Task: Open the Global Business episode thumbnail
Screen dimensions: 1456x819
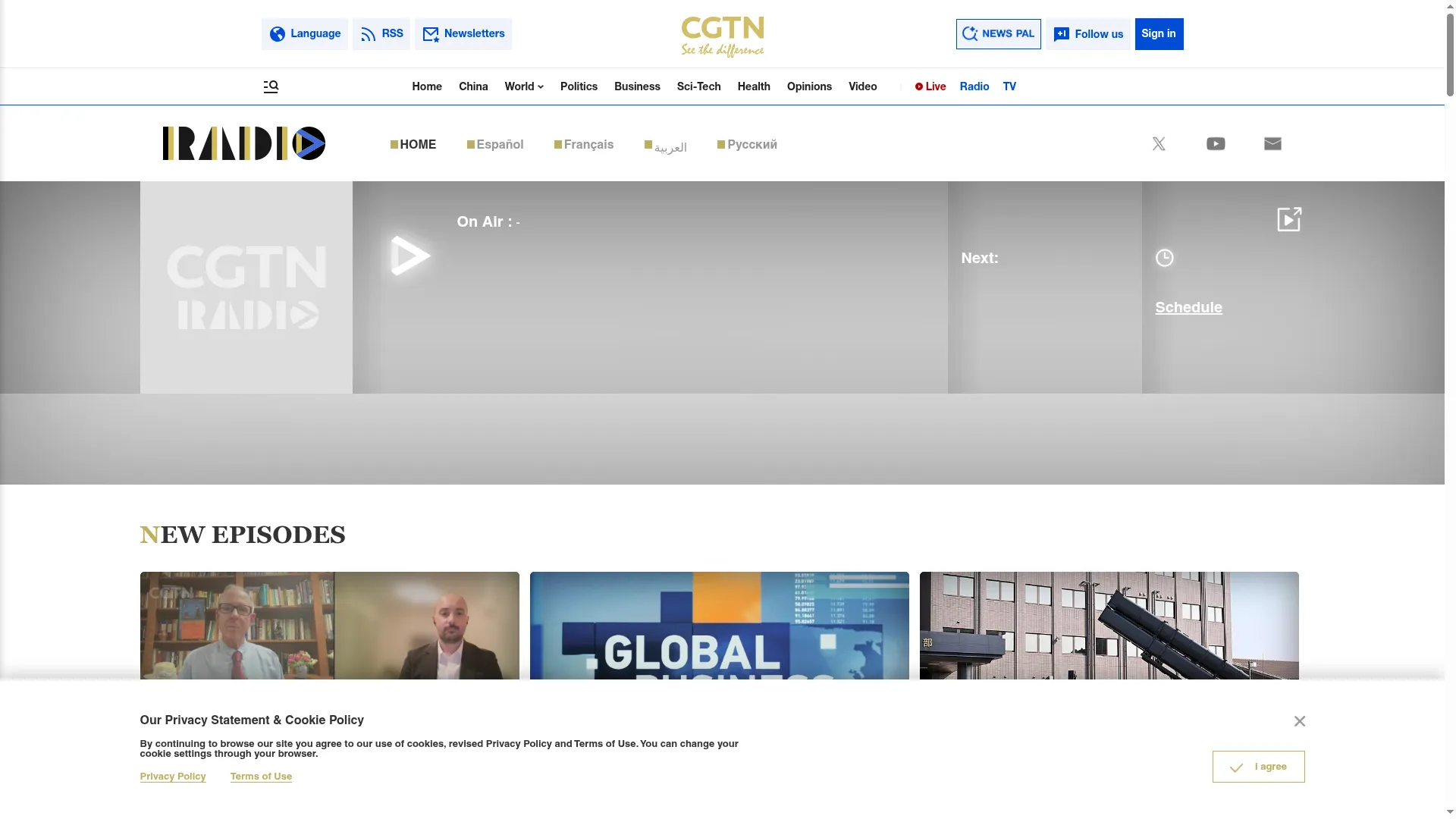Action: (x=720, y=626)
